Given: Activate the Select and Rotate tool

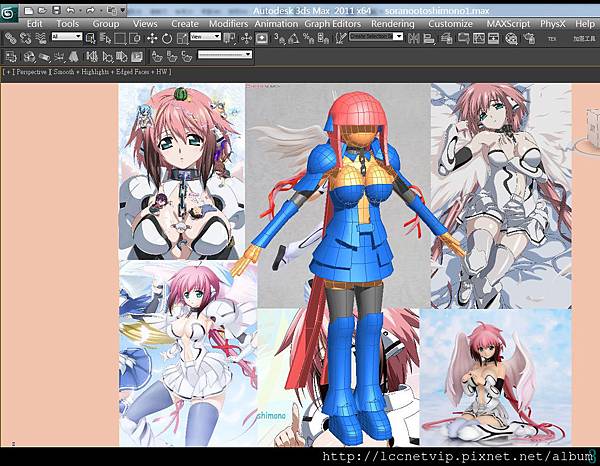Looking at the screenshot, I should click(167, 38).
